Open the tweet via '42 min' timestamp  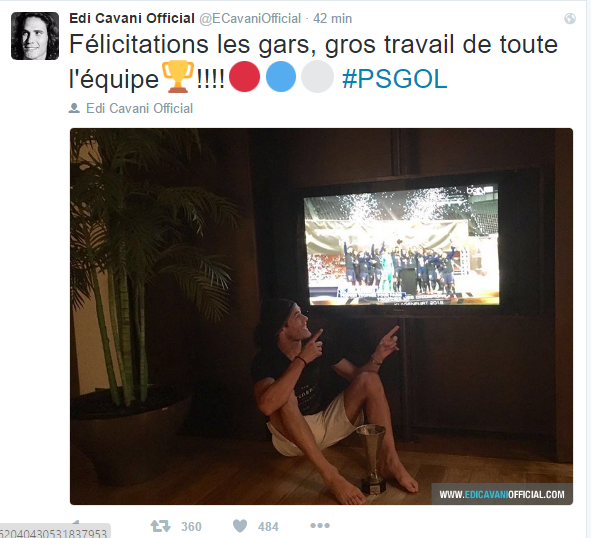pos(332,18)
